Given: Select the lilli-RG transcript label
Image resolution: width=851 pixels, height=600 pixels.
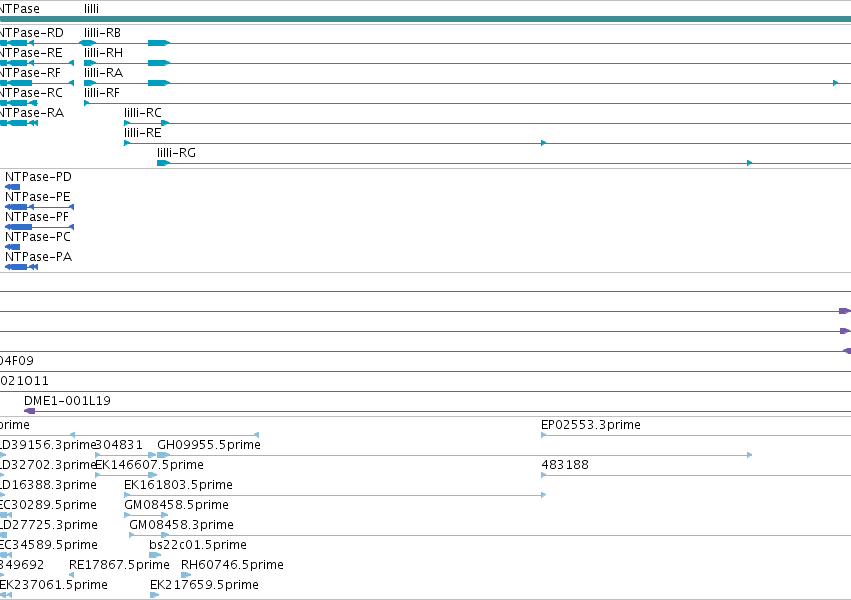Looking at the screenshot, I should point(176,153).
